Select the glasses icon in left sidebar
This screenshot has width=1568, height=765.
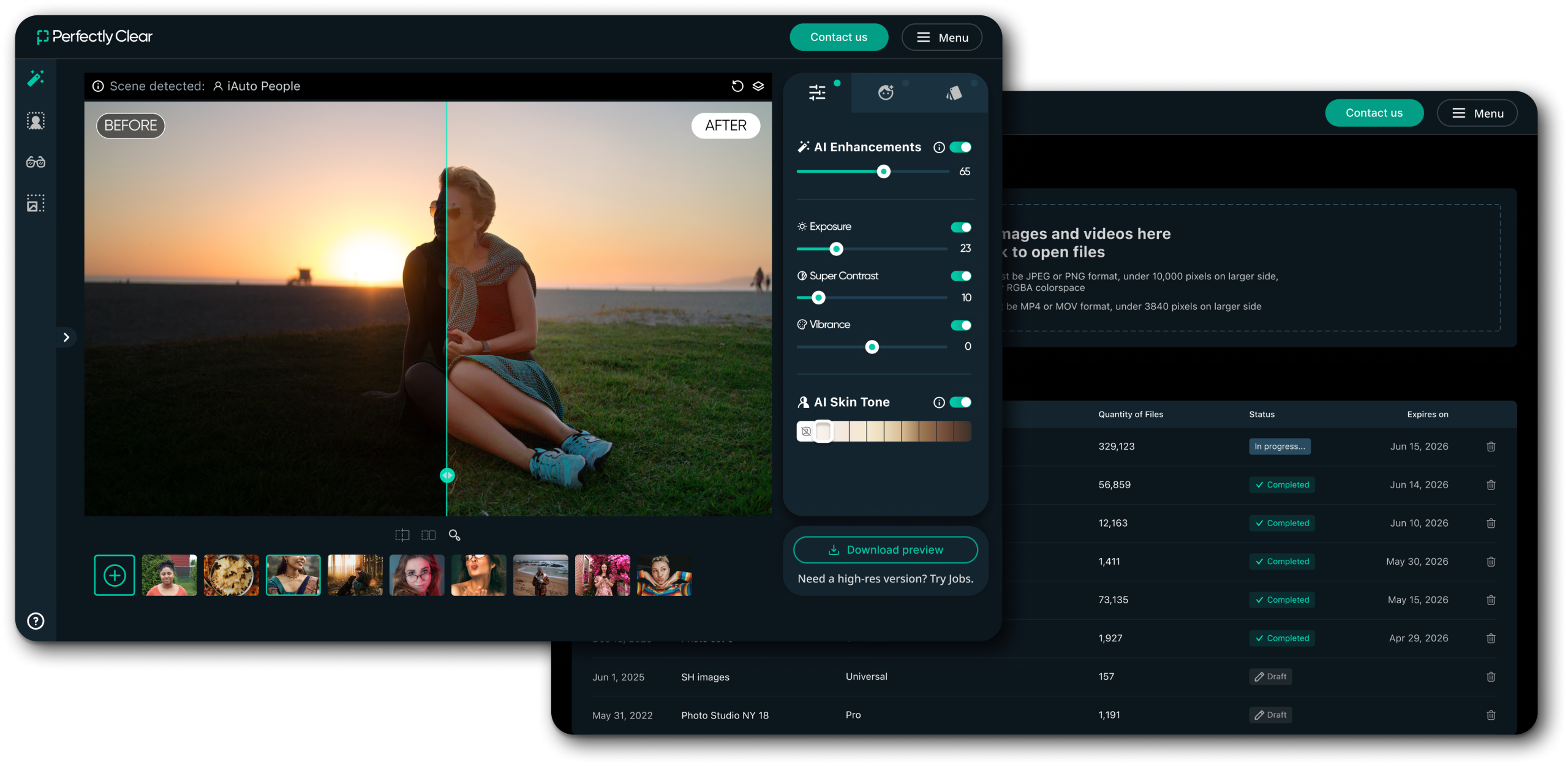[x=36, y=162]
